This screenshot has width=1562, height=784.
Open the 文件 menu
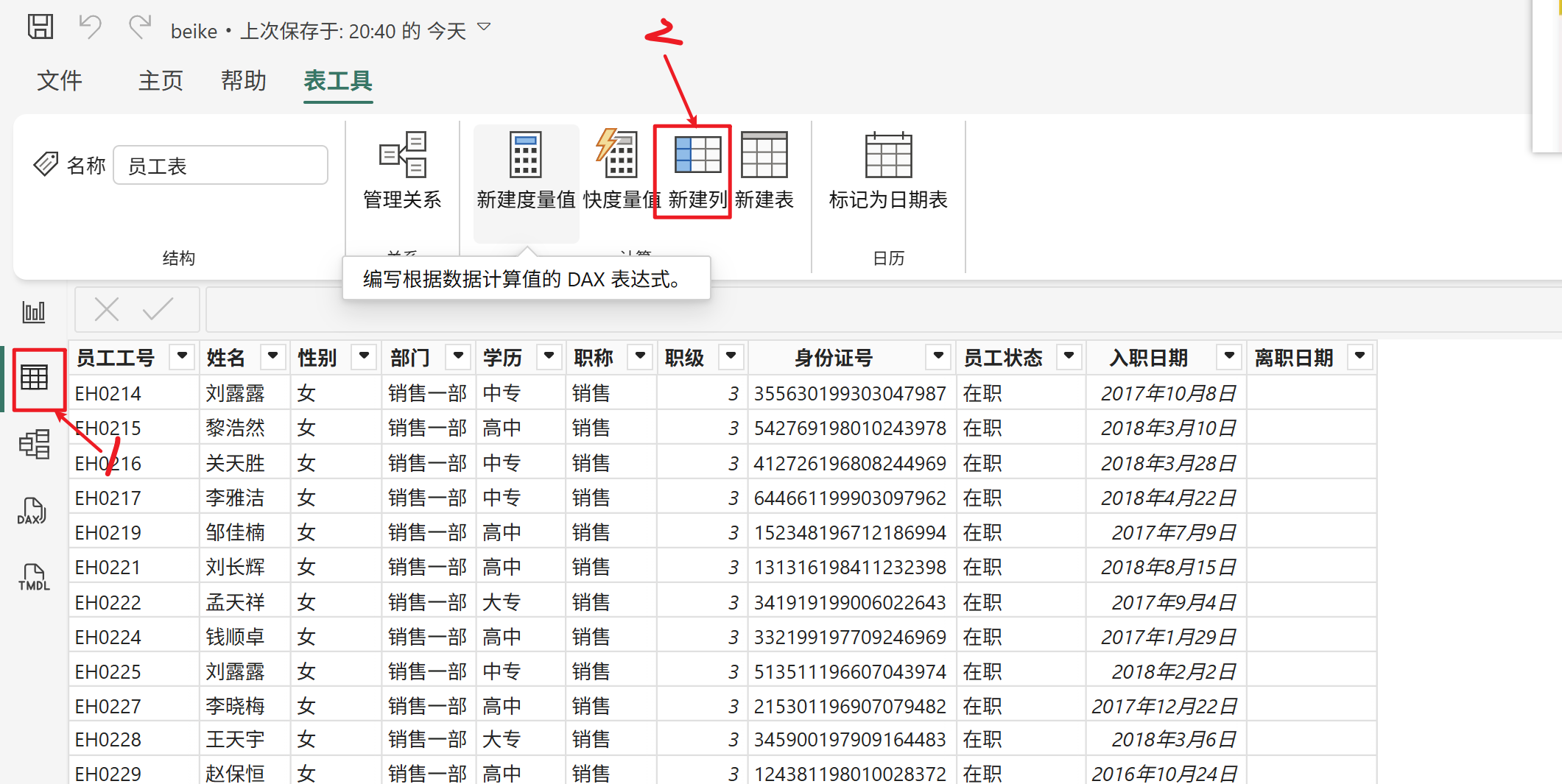click(x=59, y=81)
